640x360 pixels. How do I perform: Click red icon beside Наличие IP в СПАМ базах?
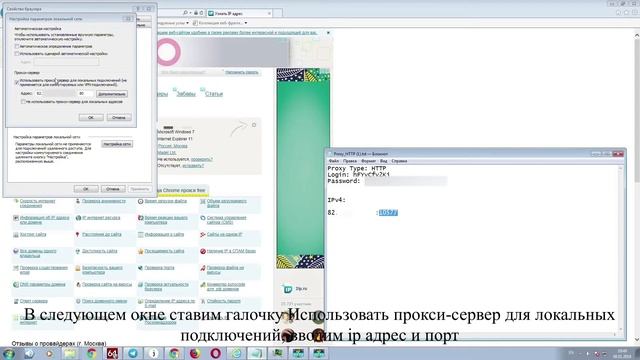pyautogui.click(x=203, y=251)
